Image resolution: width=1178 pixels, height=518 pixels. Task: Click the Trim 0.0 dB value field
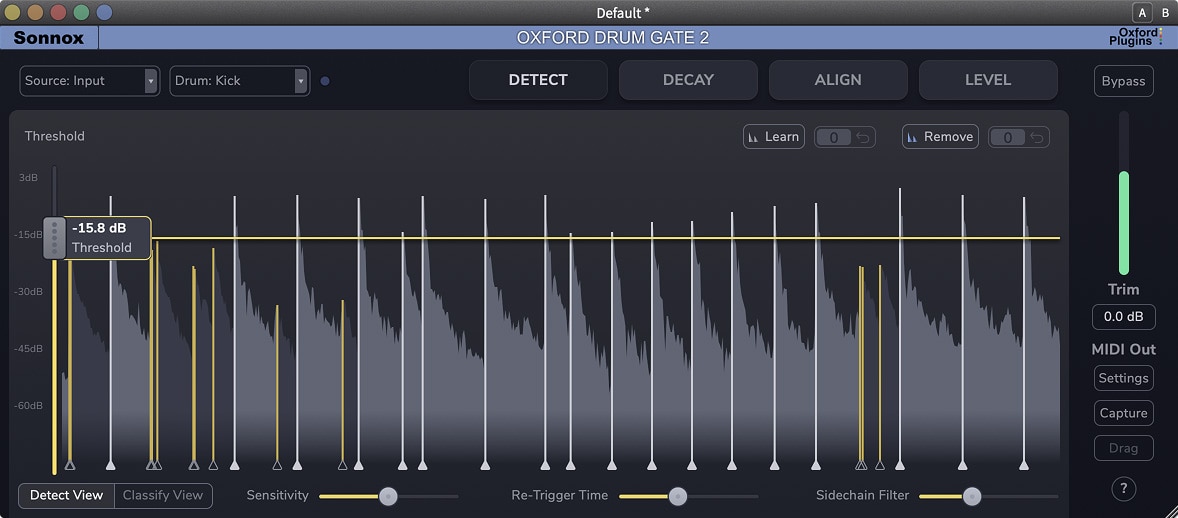point(1123,317)
